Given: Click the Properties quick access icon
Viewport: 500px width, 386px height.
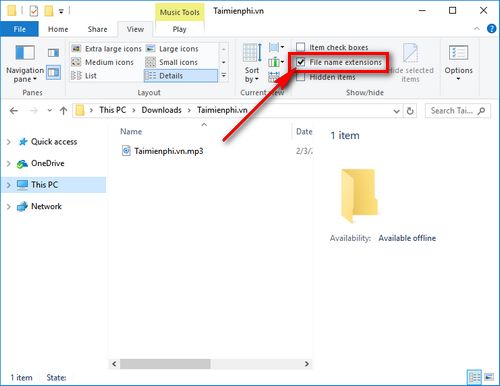Looking at the screenshot, I should (34, 11).
